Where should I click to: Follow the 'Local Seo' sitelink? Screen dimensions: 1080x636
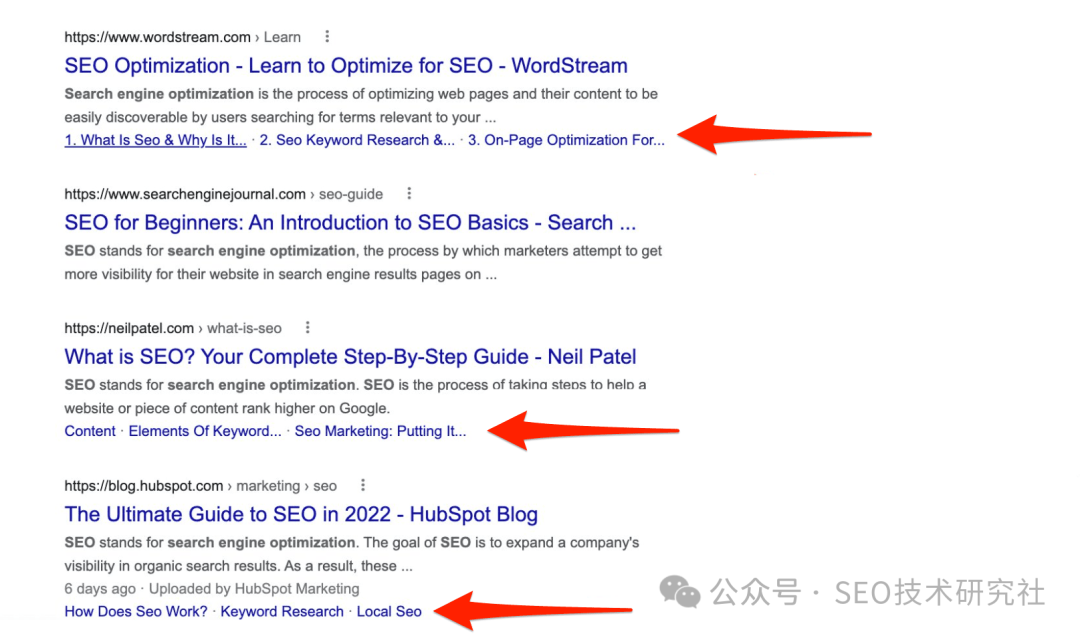tap(389, 612)
